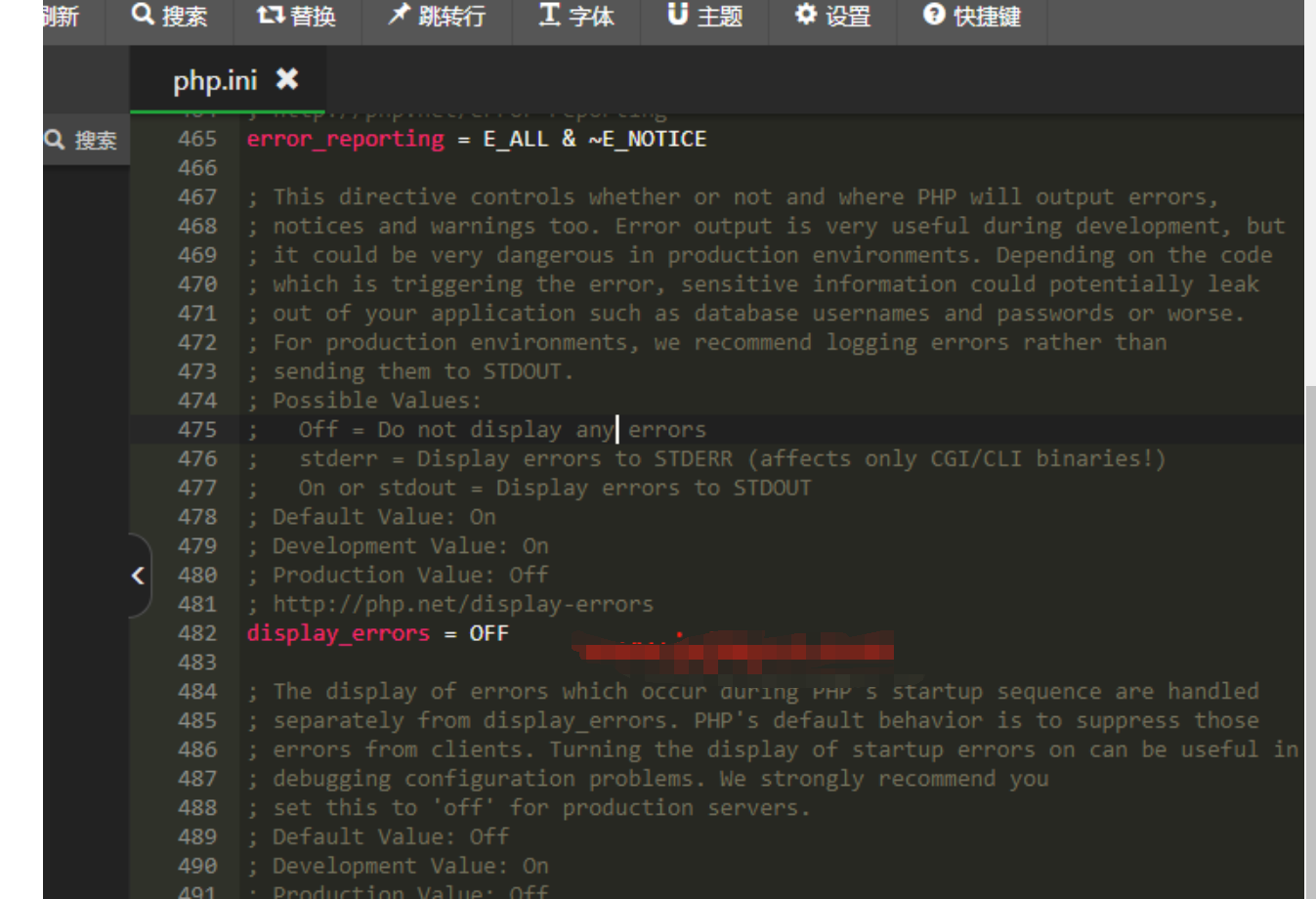Switch to the php.ini file tab
Screen dimensions: 1316x899
[214, 80]
